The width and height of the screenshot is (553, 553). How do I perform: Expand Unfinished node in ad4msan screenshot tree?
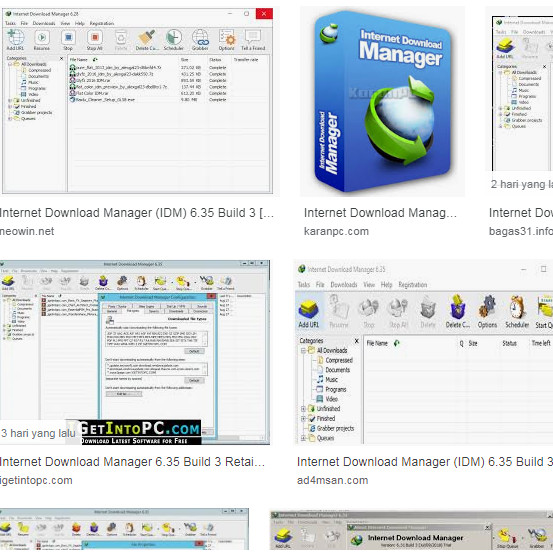point(303,408)
